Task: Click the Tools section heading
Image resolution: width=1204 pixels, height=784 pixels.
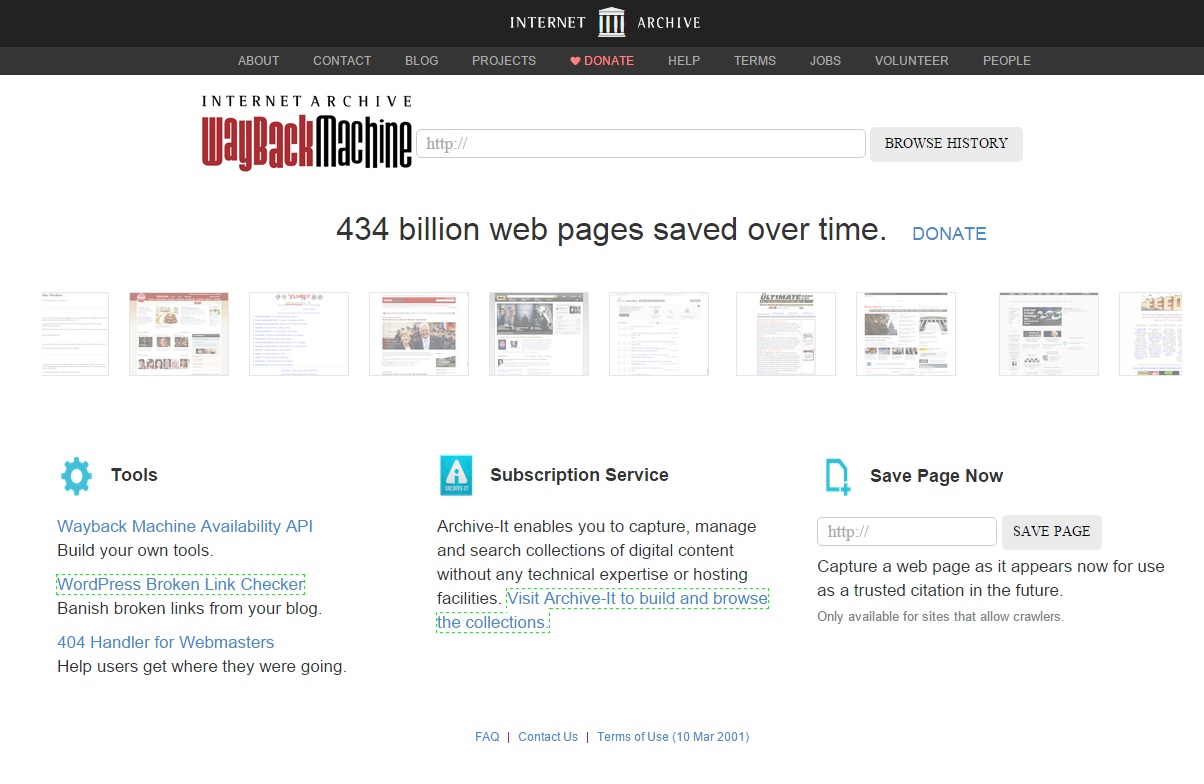Action: tap(134, 475)
